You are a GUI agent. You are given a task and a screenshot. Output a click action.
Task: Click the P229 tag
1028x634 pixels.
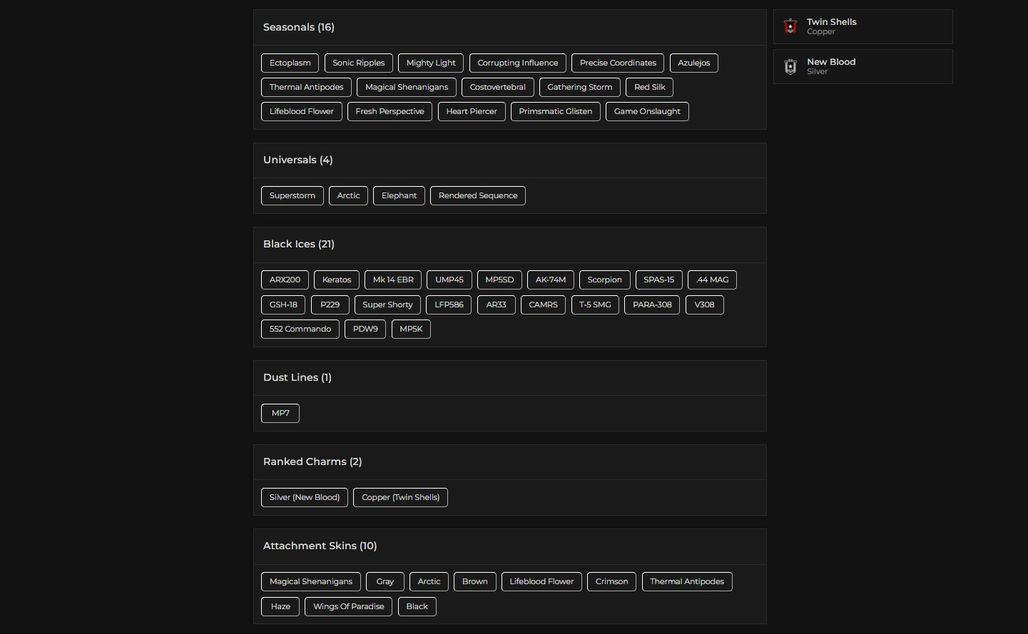click(x=330, y=305)
